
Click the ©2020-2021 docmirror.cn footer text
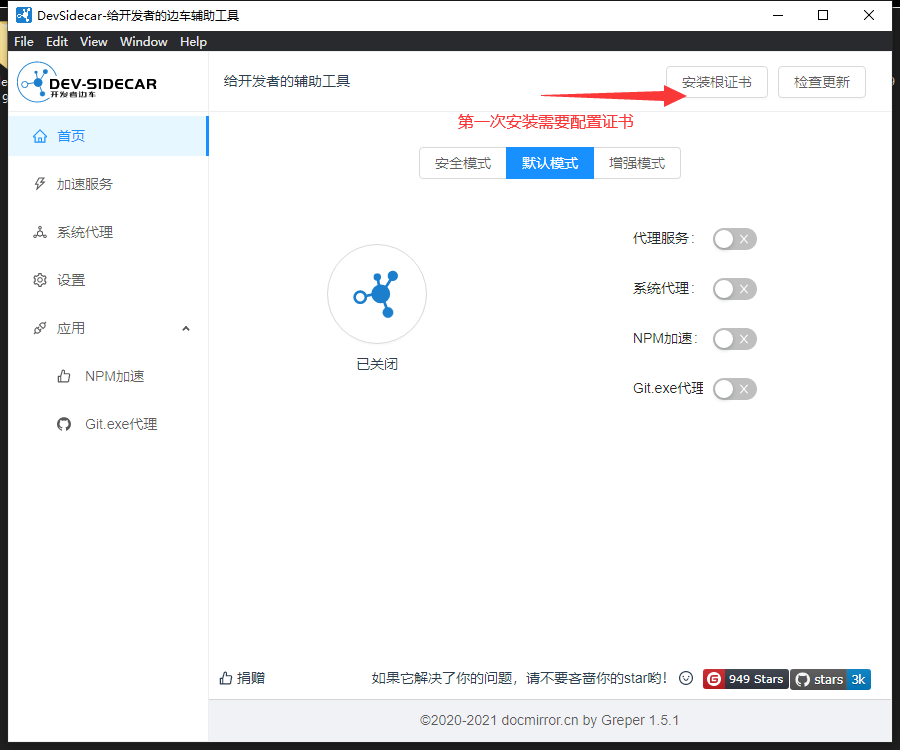[x=549, y=720]
